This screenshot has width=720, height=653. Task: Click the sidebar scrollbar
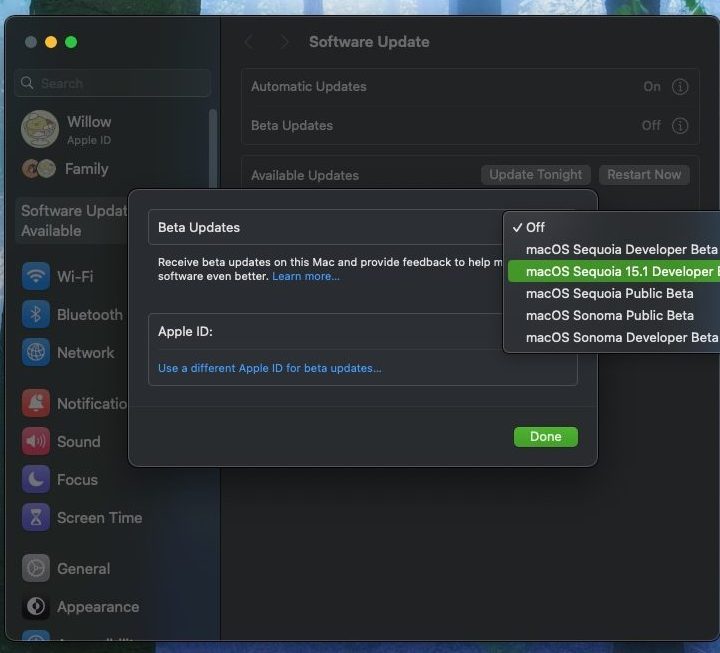coord(213,147)
